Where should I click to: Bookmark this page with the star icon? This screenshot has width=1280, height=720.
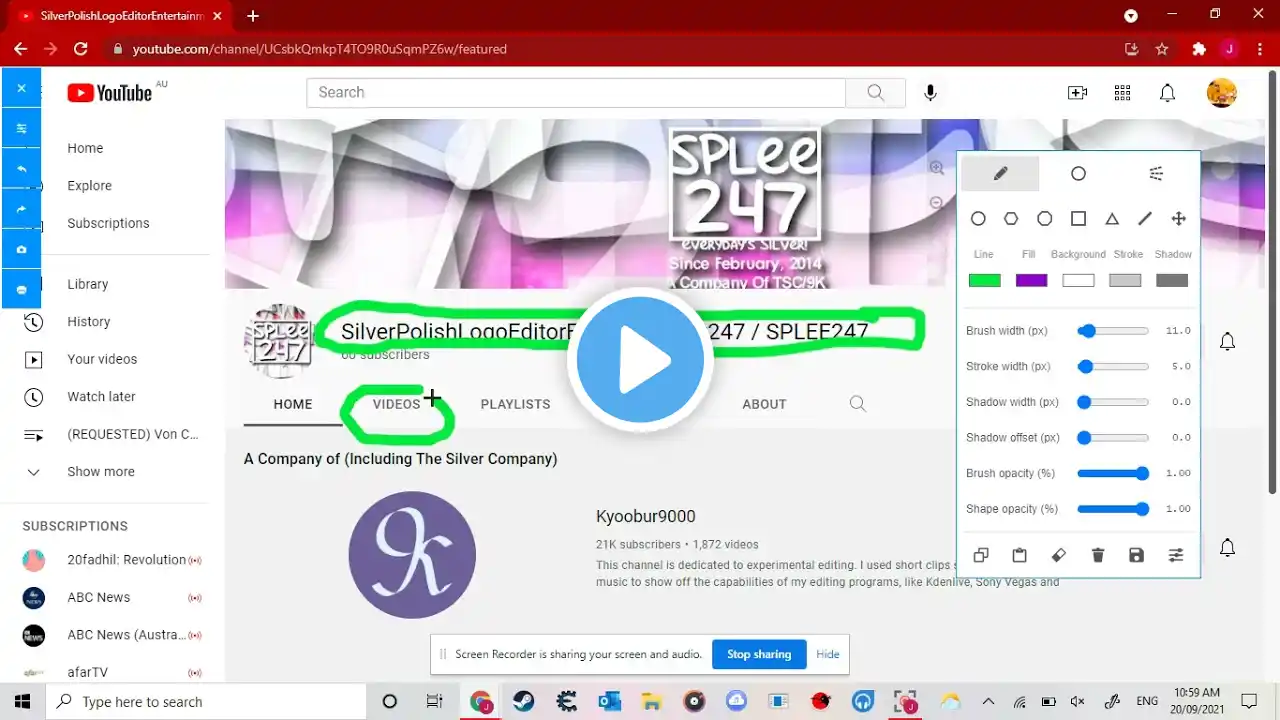tap(1162, 49)
